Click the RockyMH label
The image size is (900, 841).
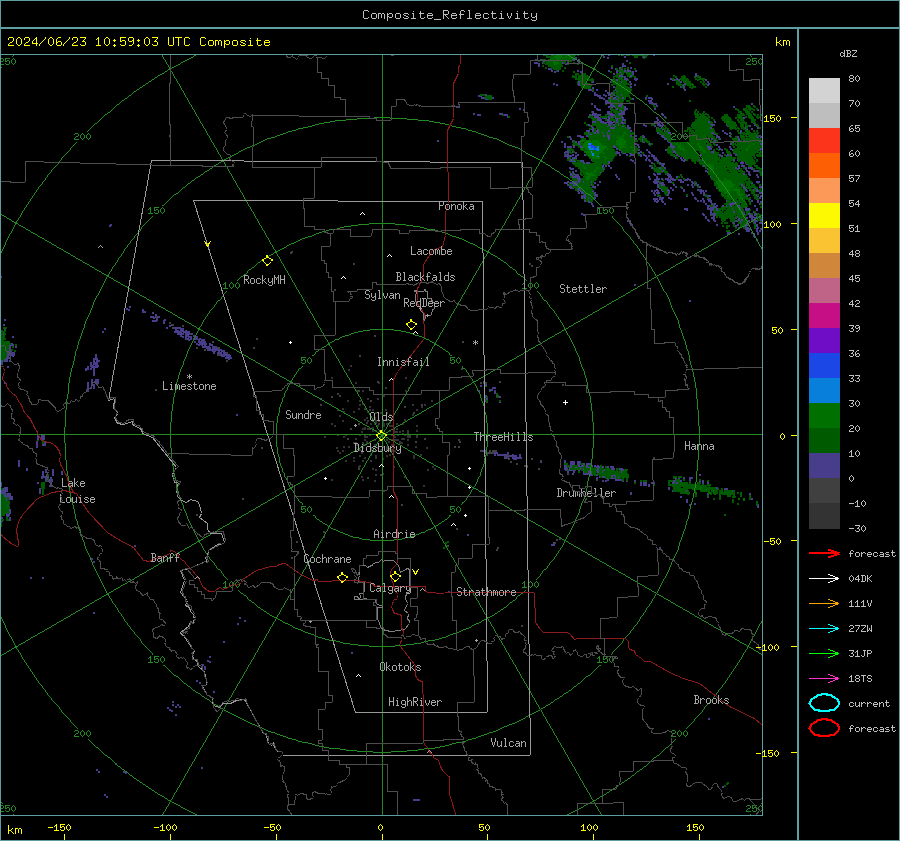click(264, 280)
